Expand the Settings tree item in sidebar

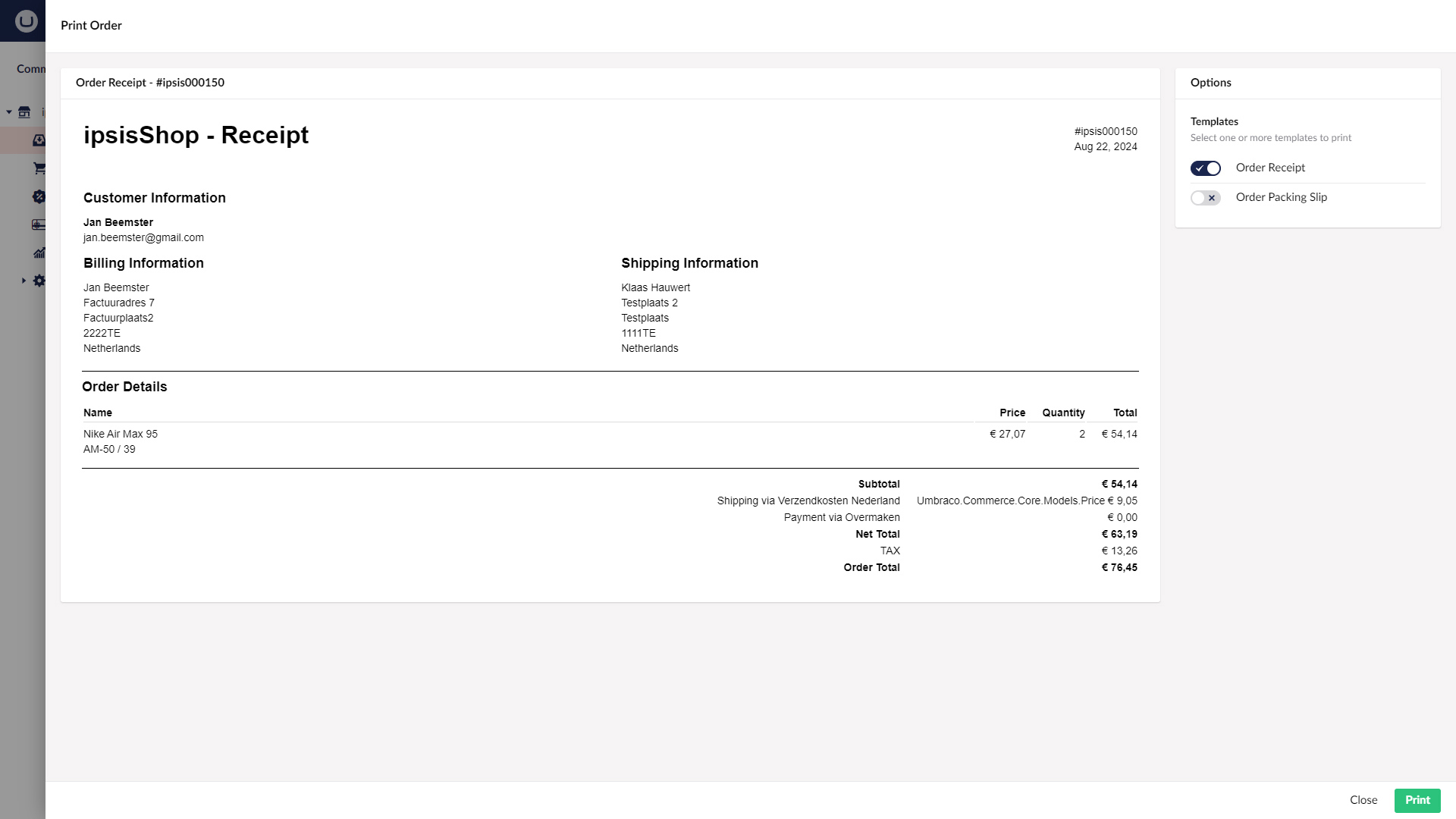point(23,281)
